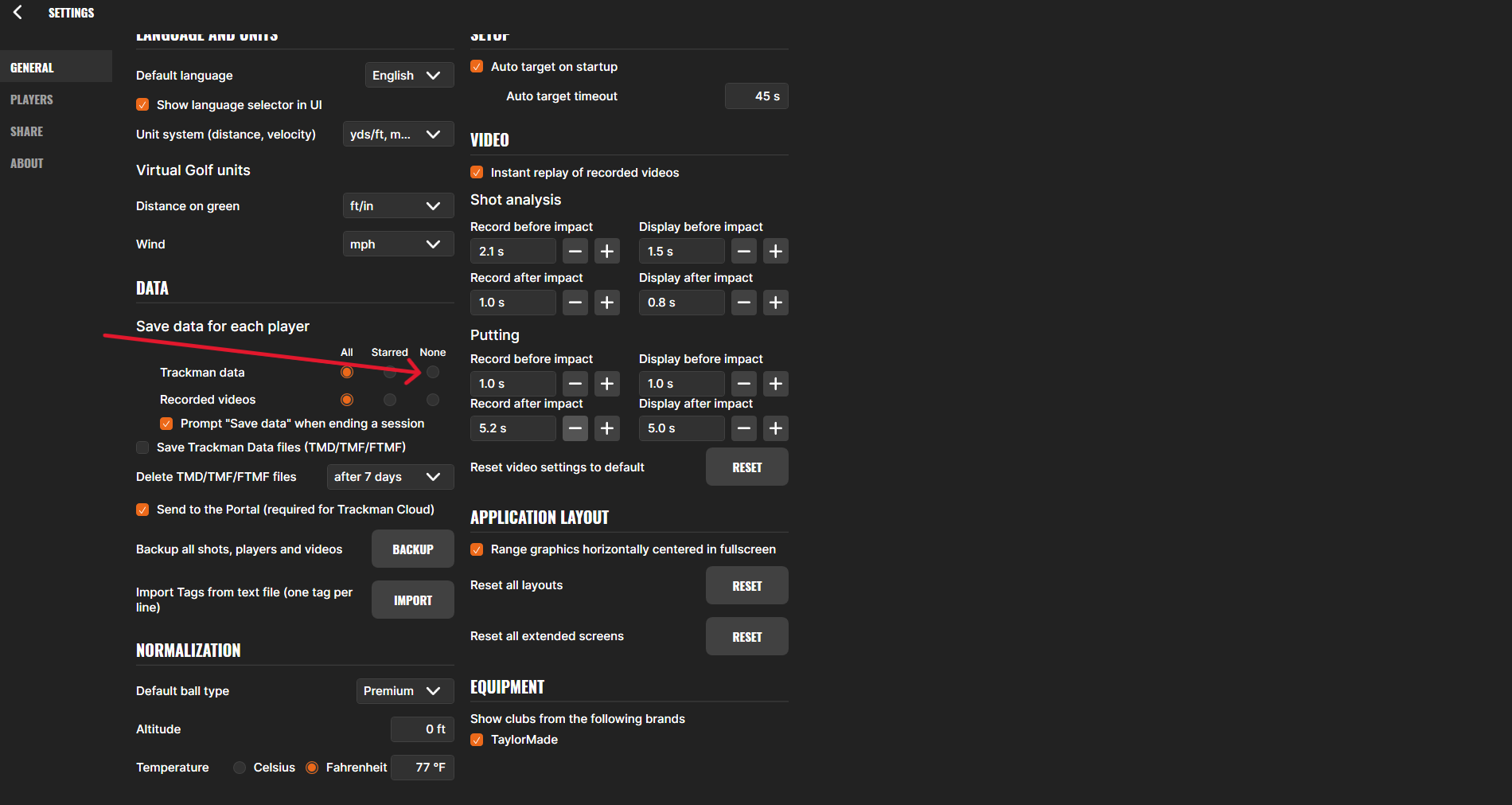Increase Shot analysis Record before impact
The height and width of the screenshot is (805, 1512).
[x=607, y=252]
